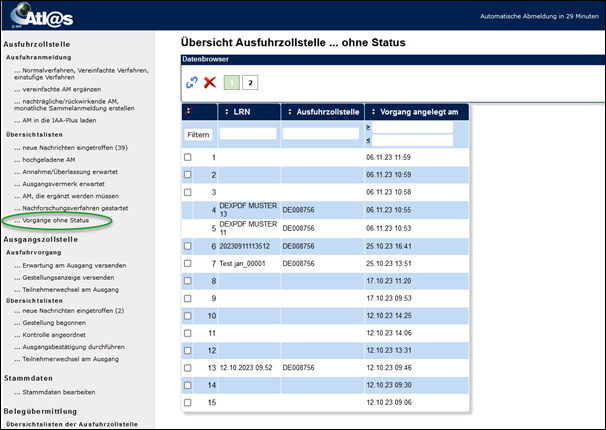Image resolution: width=606 pixels, height=430 pixels.
Task: Toggle the checkbox for row 13
Action: click(188, 368)
